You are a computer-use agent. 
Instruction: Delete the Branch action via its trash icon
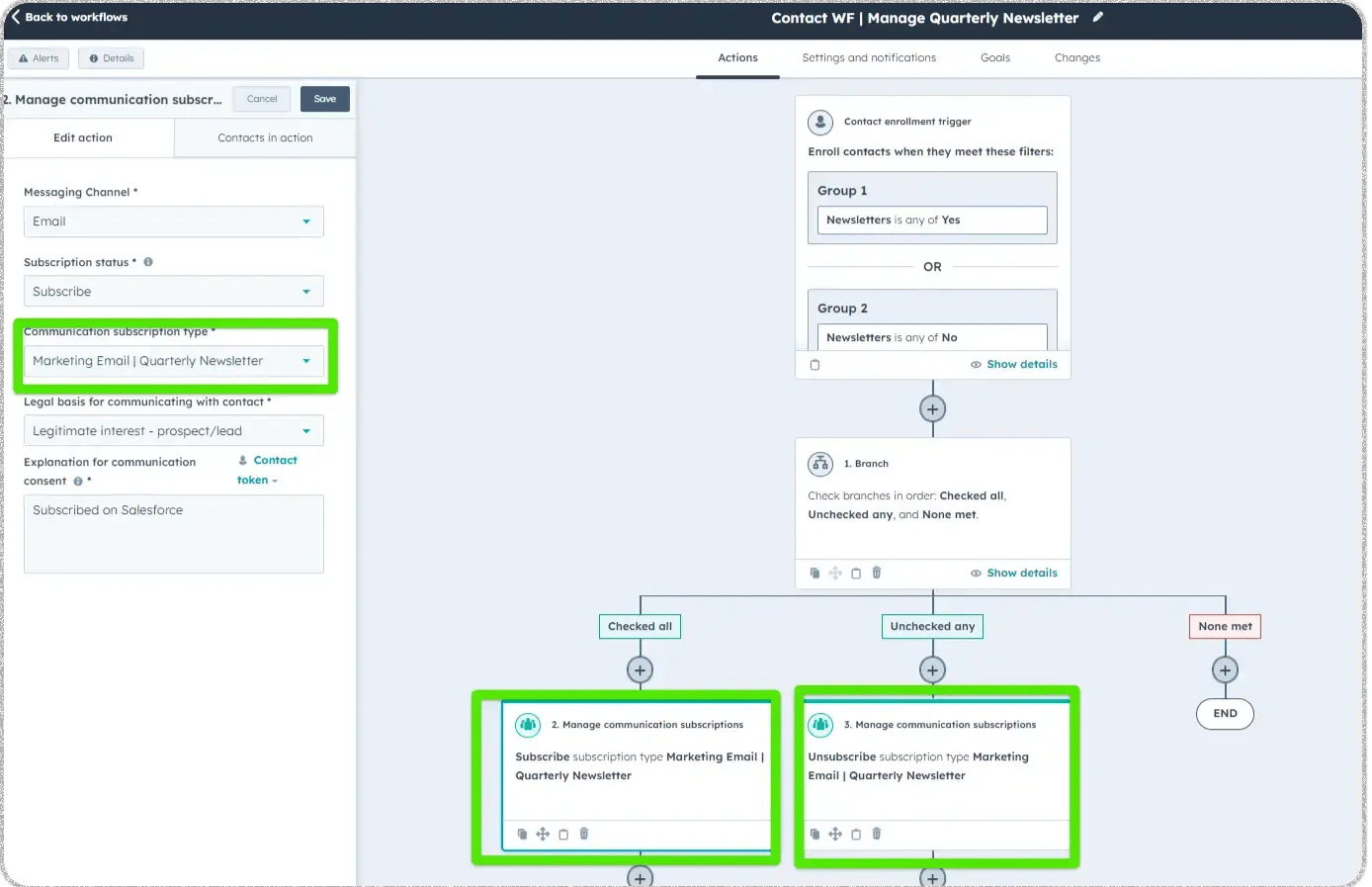click(877, 573)
